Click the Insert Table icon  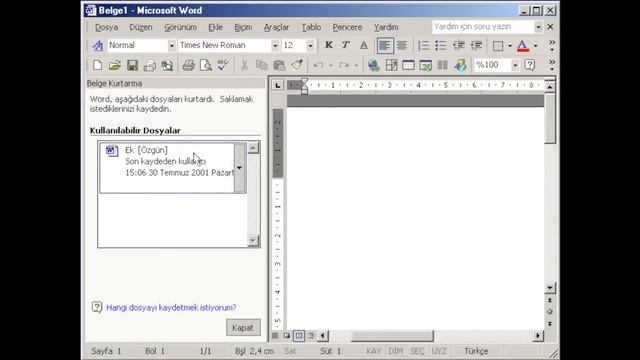click(x=408, y=65)
